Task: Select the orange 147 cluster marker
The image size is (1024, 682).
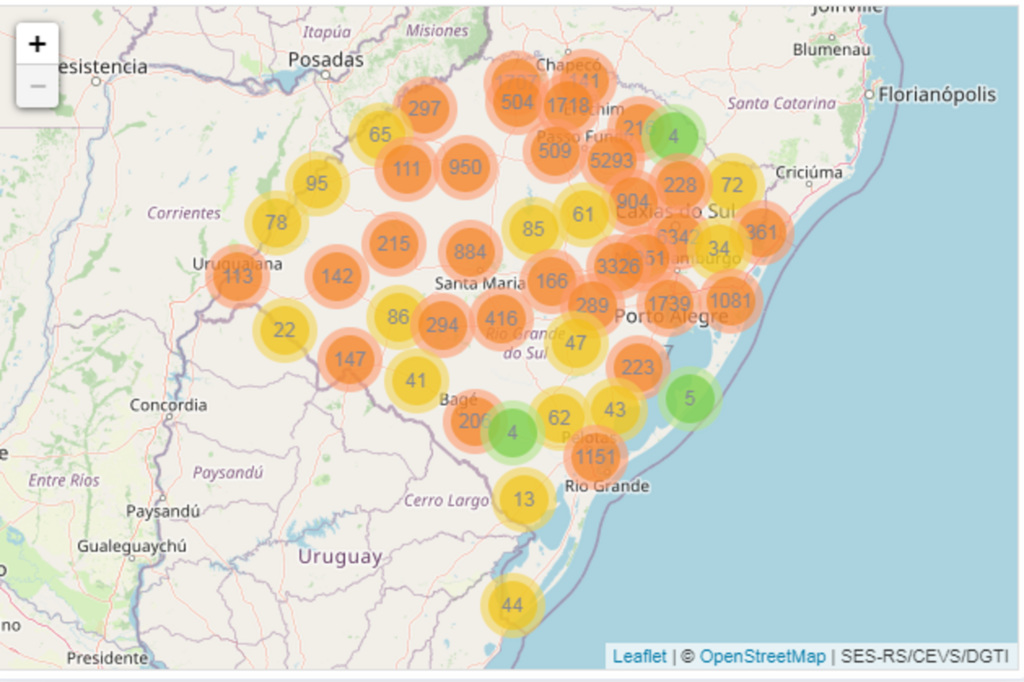Action: click(x=350, y=358)
